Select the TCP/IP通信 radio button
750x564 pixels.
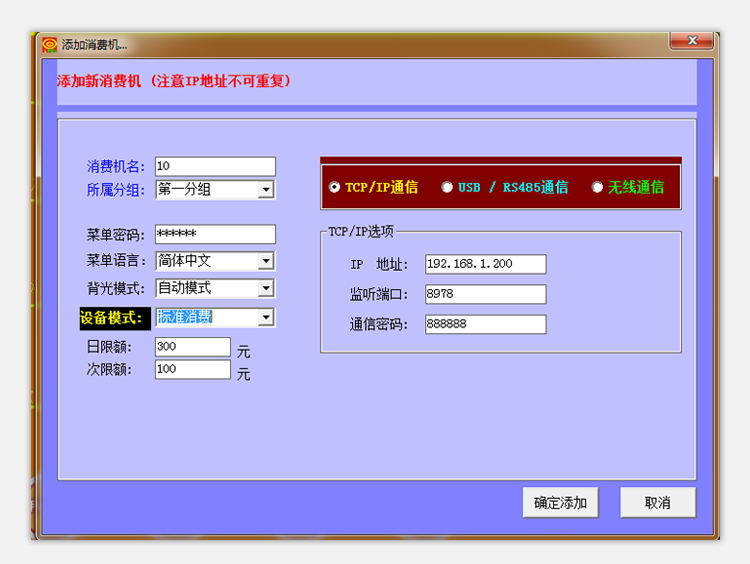pyautogui.click(x=334, y=187)
